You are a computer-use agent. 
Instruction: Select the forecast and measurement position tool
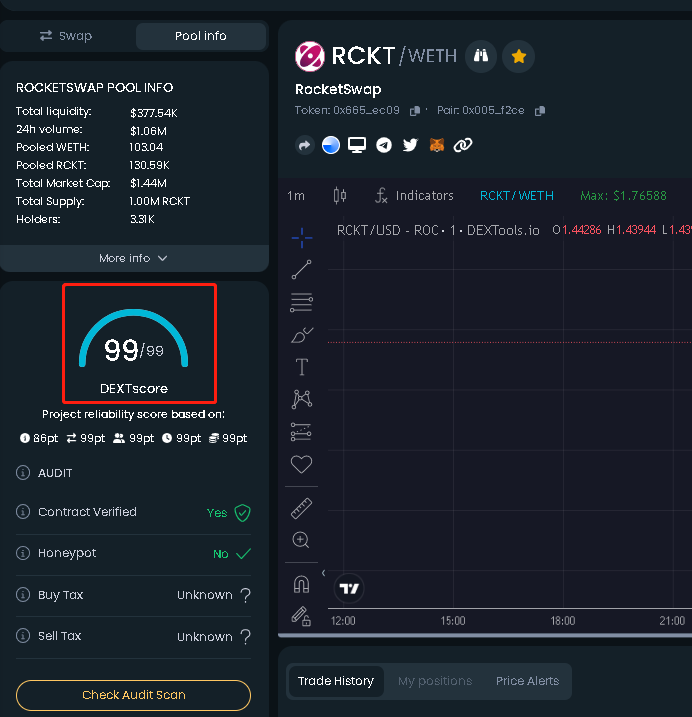301,432
